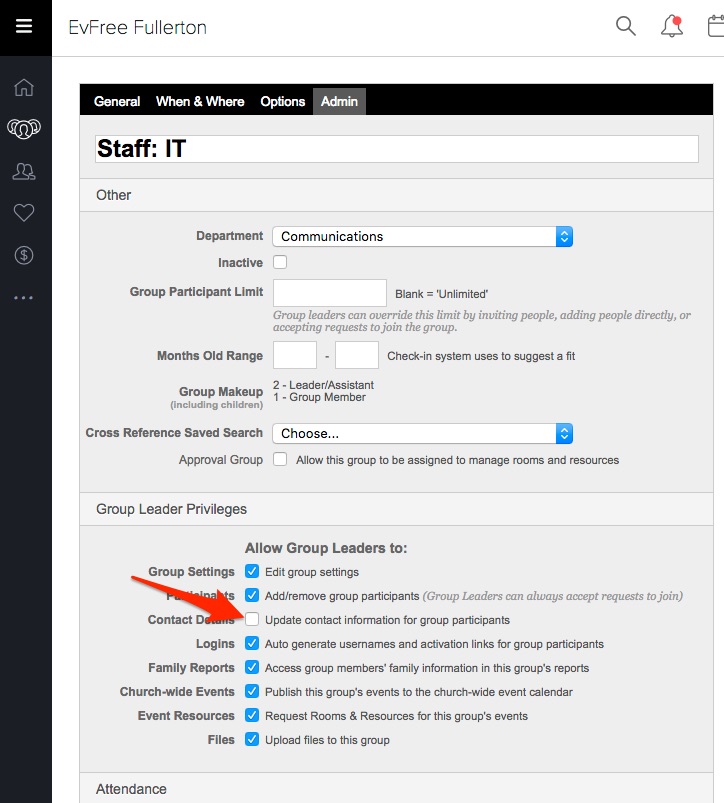The image size is (724, 803).
Task: Open the People icon in sidebar
Action: [24, 171]
